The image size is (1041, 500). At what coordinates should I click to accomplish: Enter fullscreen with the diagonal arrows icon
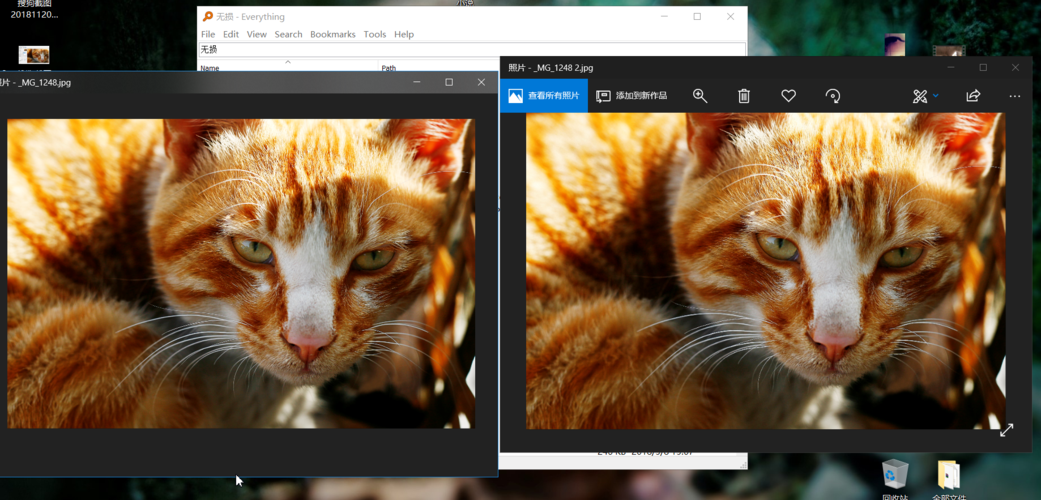tap(1006, 430)
